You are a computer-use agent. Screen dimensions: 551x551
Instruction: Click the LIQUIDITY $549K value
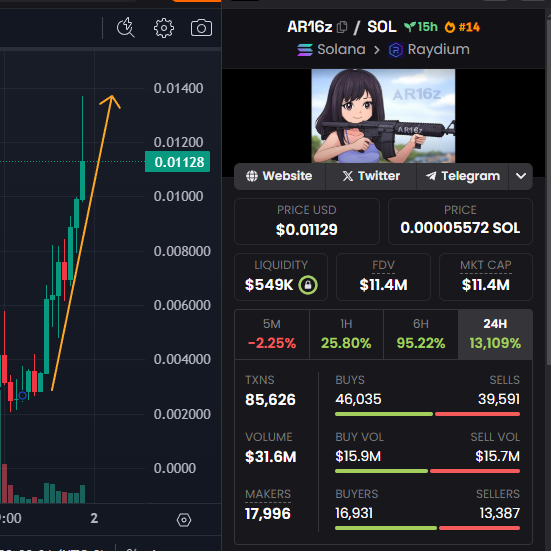point(269,285)
